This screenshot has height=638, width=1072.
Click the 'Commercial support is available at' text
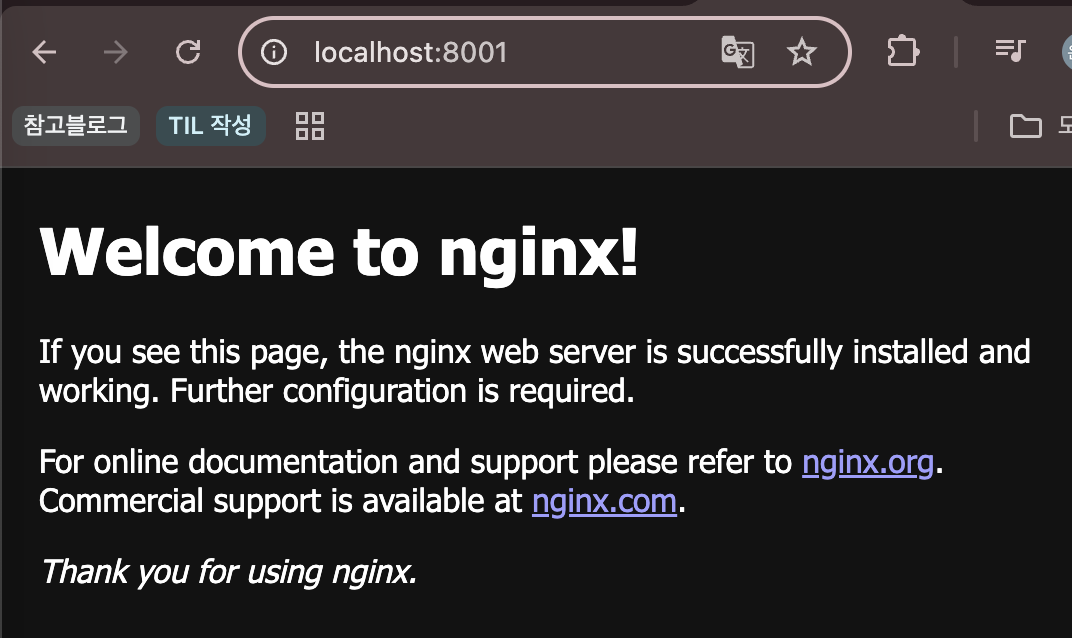pyautogui.click(x=280, y=501)
